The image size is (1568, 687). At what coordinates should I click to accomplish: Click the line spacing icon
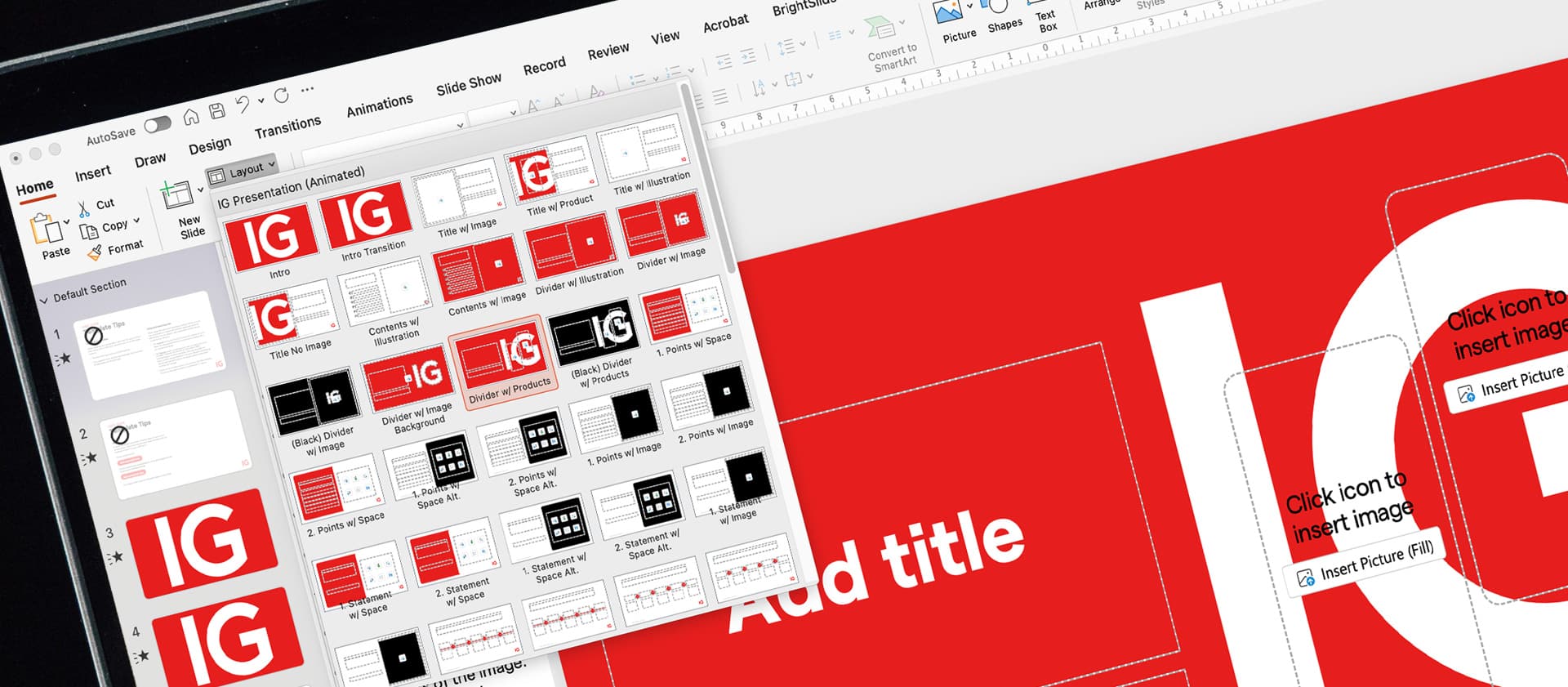click(x=786, y=47)
